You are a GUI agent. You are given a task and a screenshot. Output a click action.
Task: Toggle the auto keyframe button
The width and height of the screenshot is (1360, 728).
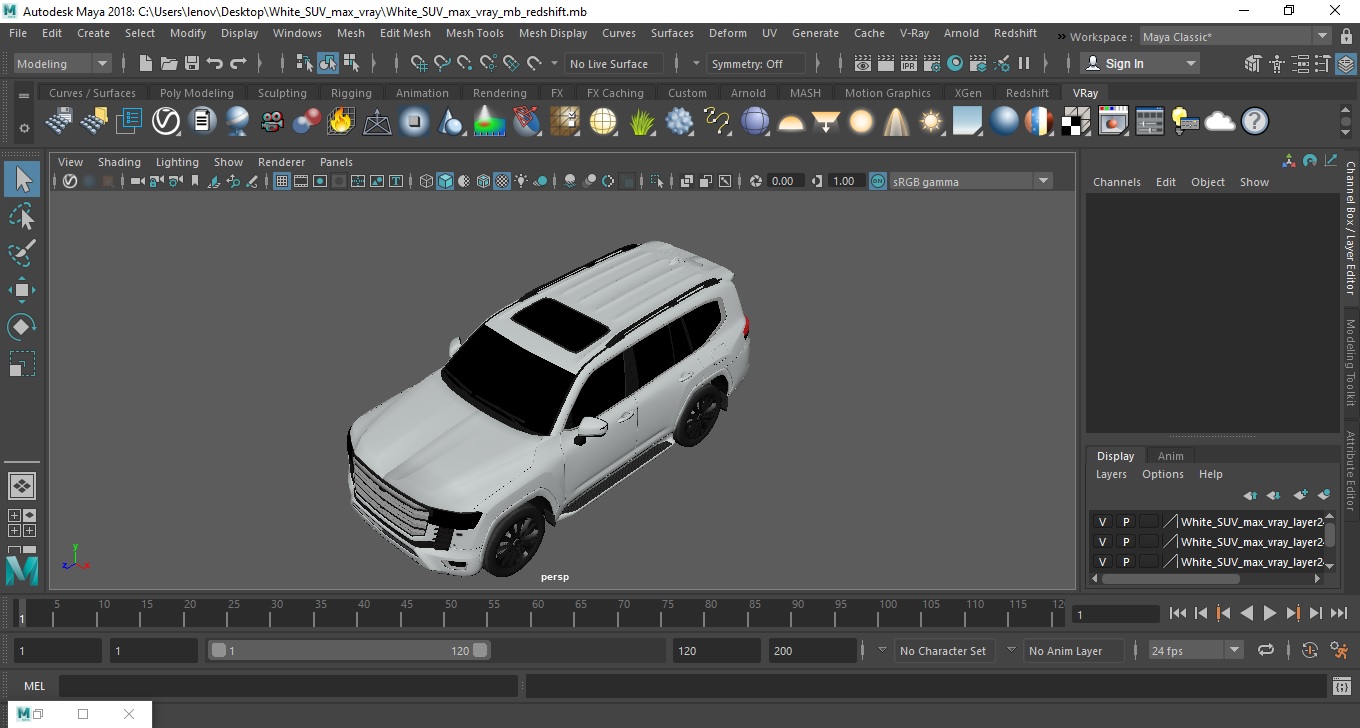pyautogui.click(x=1310, y=650)
